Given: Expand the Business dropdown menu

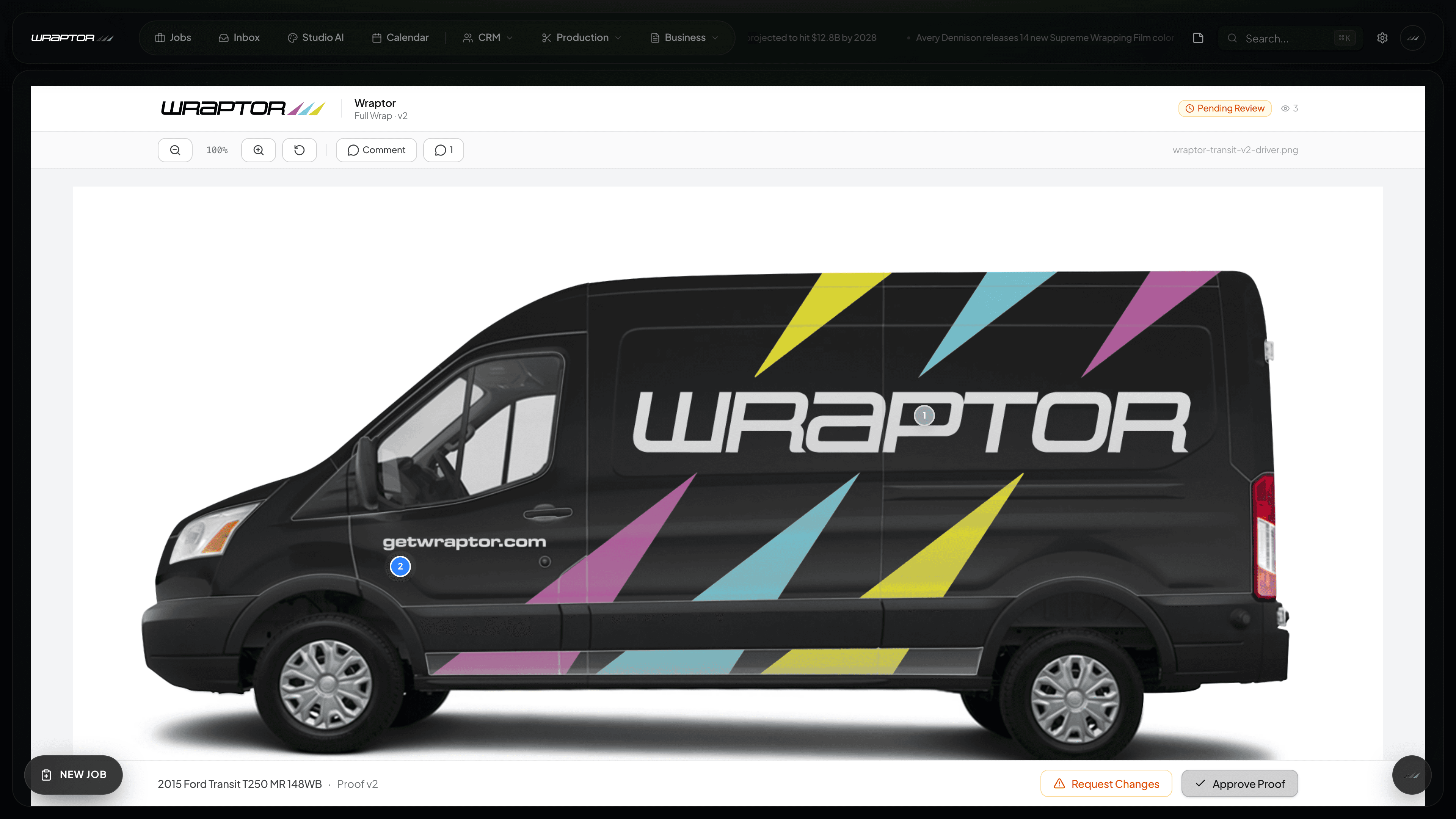Looking at the screenshot, I should tap(683, 37).
